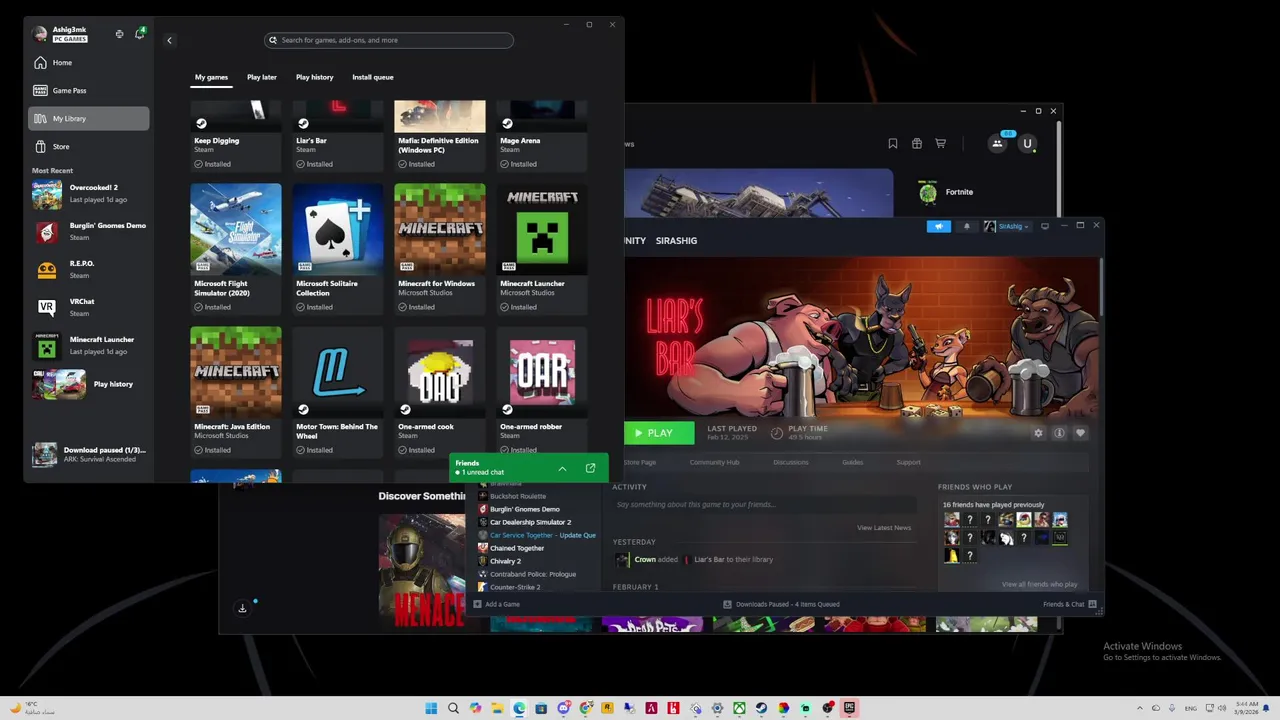Open notifications bell in Xbox app
Viewport: 1280px width, 720px height.
(139, 34)
